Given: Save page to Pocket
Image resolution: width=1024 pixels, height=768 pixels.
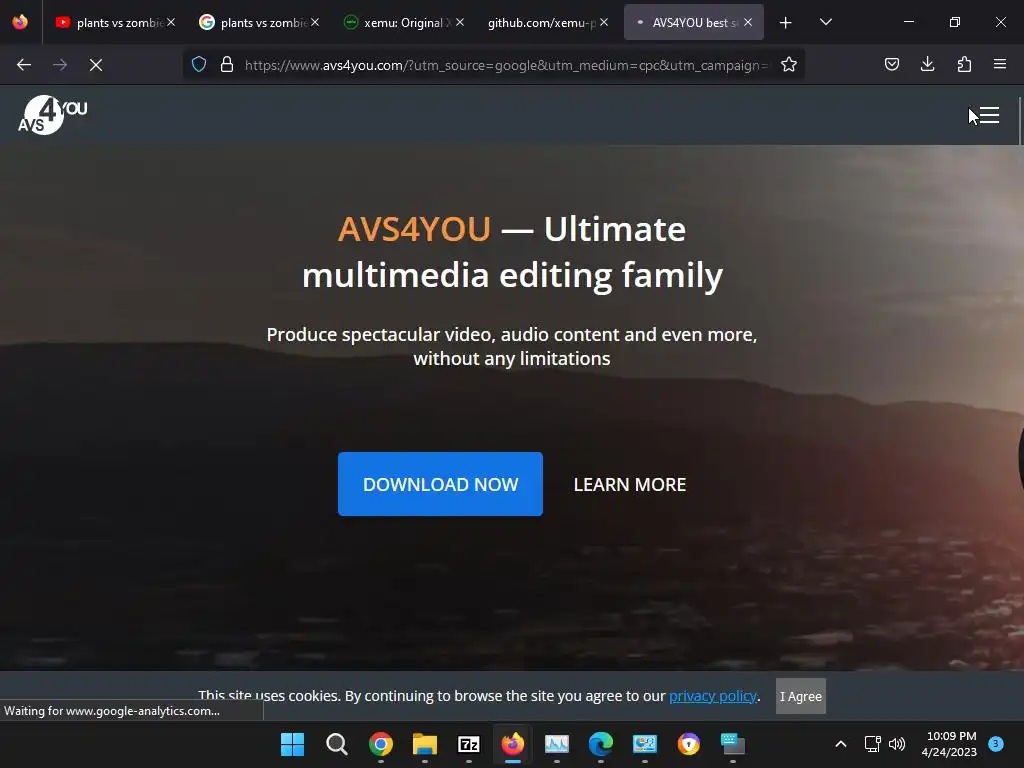Looking at the screenshot, I should click(891, 64).
